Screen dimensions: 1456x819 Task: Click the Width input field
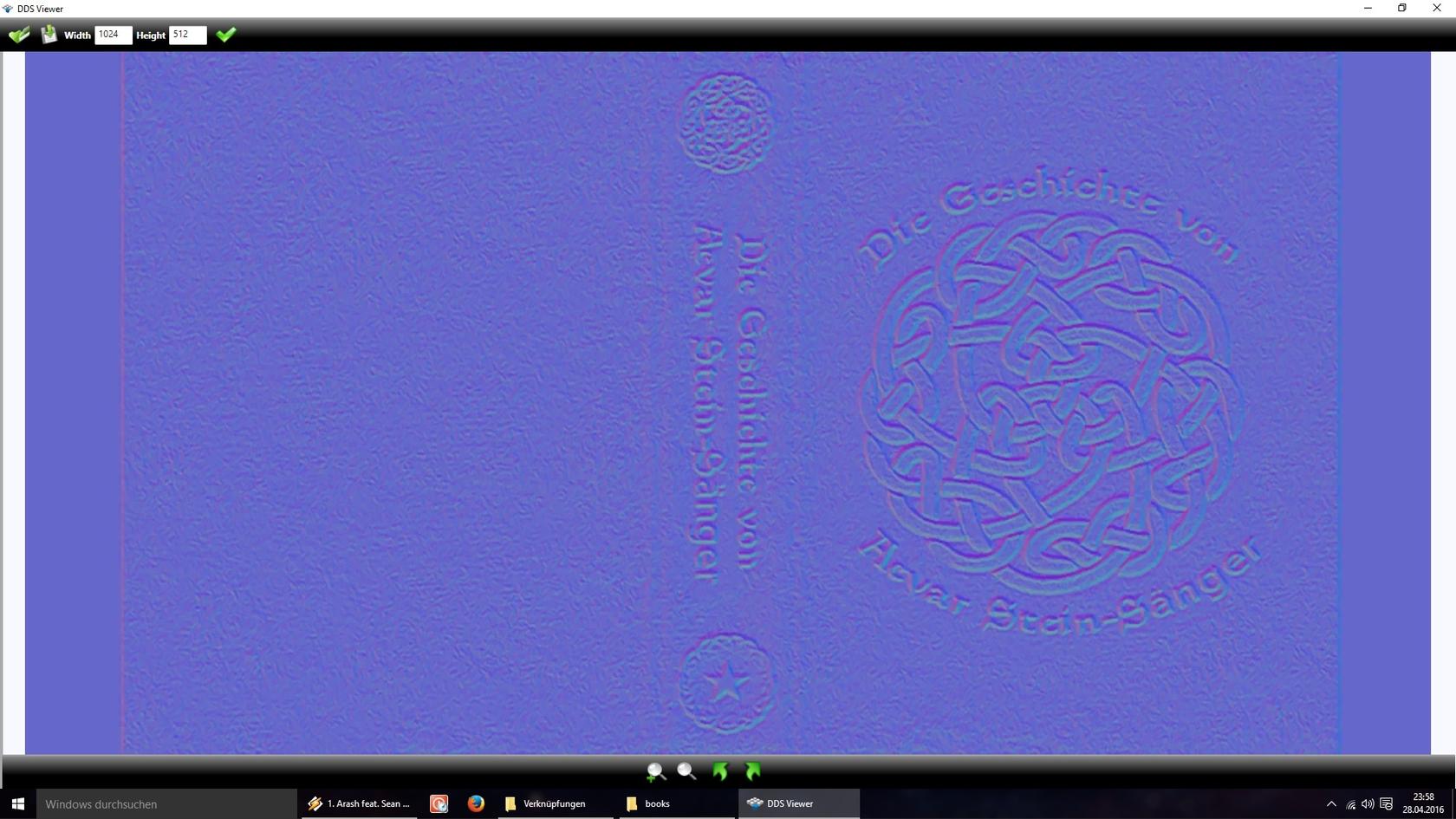pyautogui.click(x=114, y=35)
